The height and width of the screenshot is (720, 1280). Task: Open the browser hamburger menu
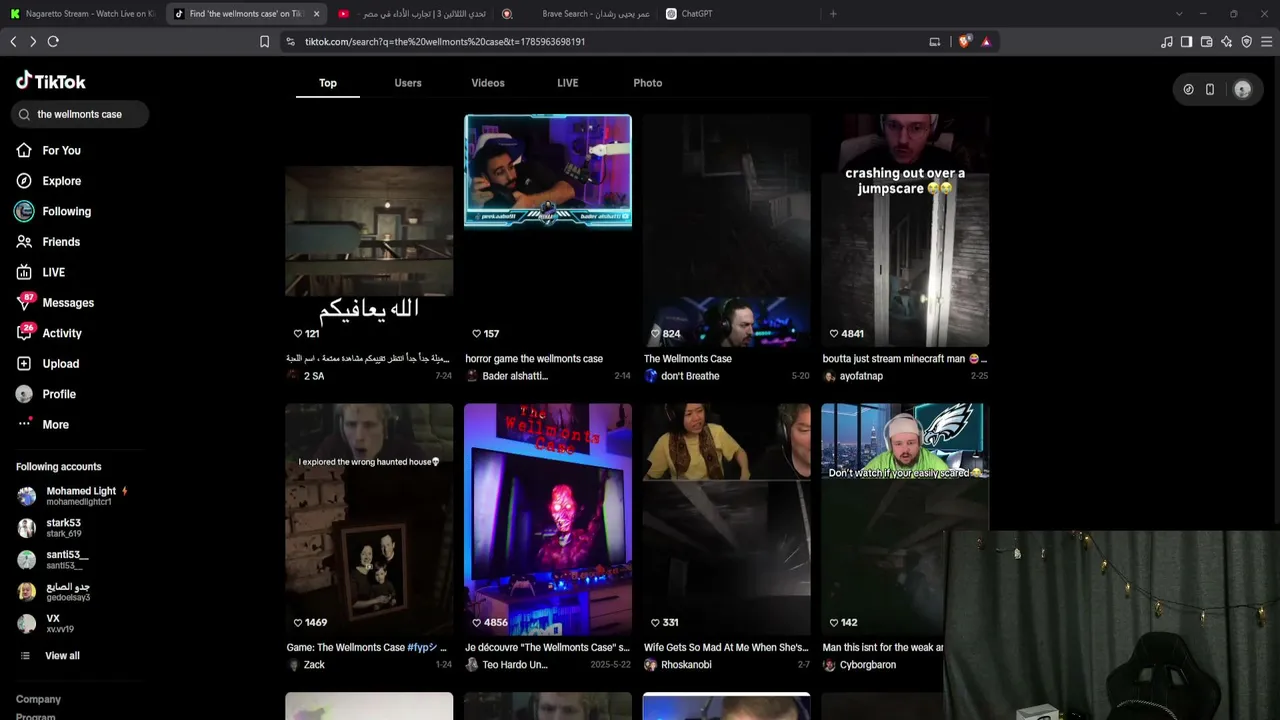(1266, 42)
